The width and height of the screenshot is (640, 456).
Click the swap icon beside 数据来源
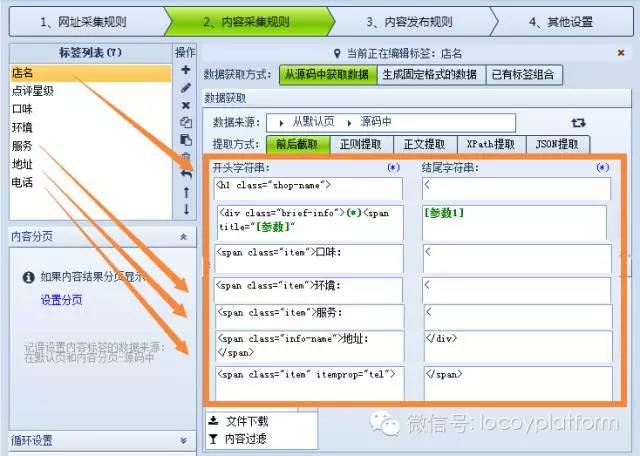click(x=578, y=122)
